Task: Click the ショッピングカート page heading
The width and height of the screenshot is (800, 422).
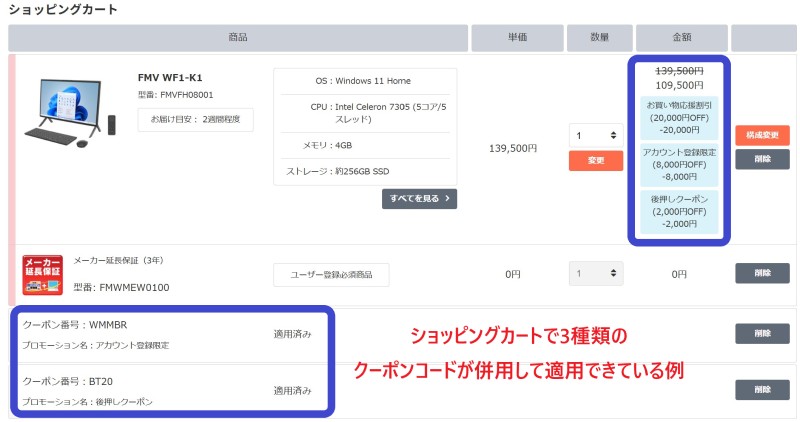Action: (63, 9)
